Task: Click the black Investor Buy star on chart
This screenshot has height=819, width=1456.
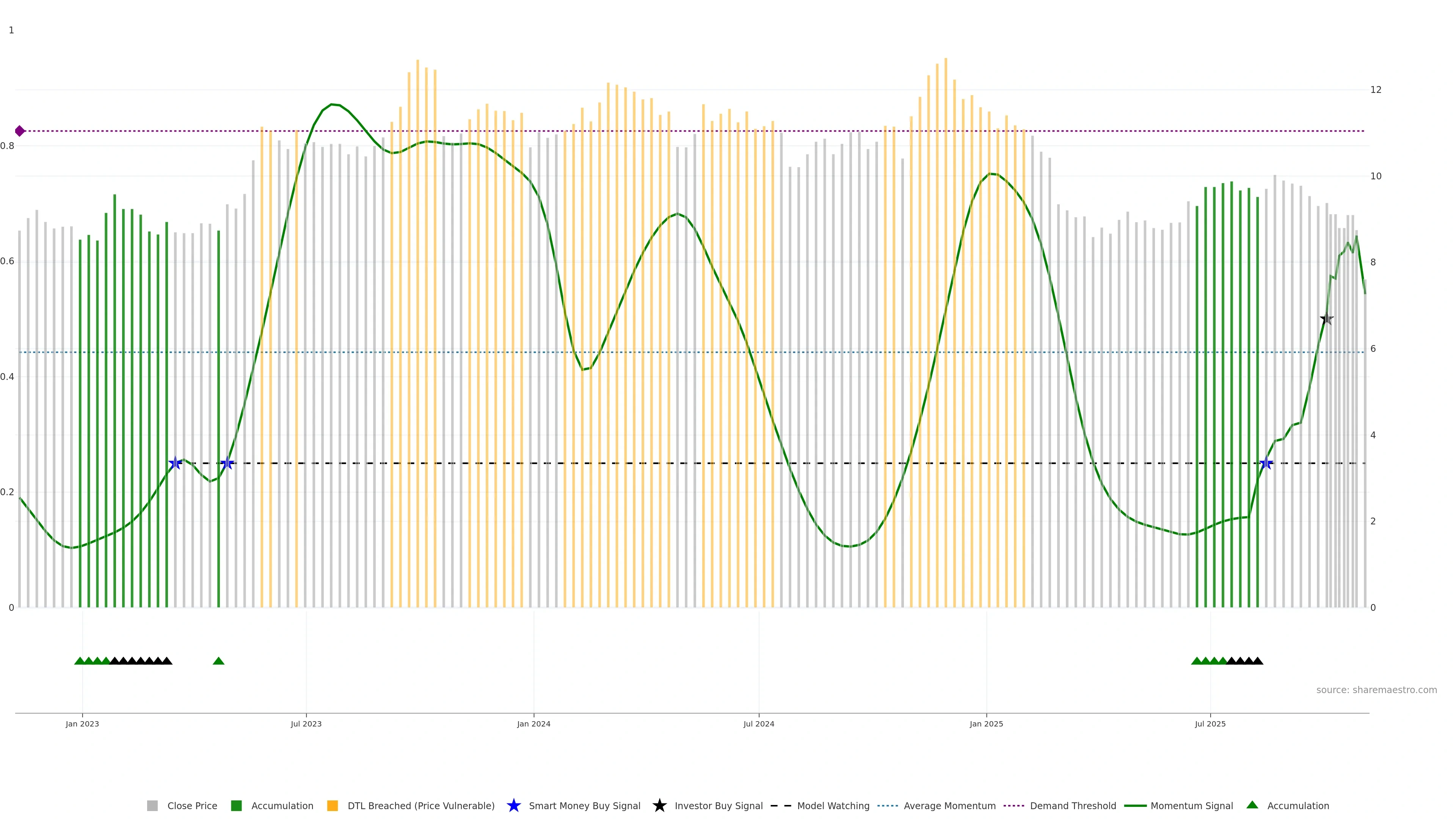Action: click(1327, 319)
